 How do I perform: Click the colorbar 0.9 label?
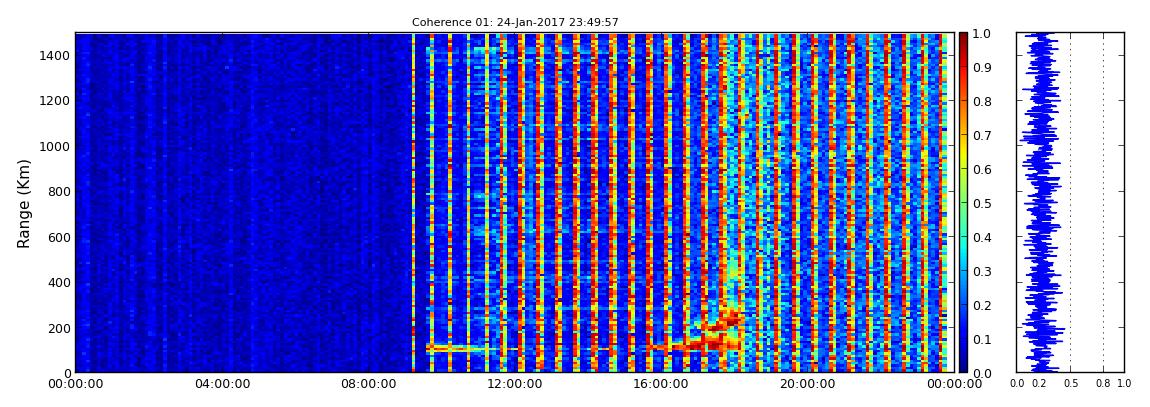coord(981,67)
